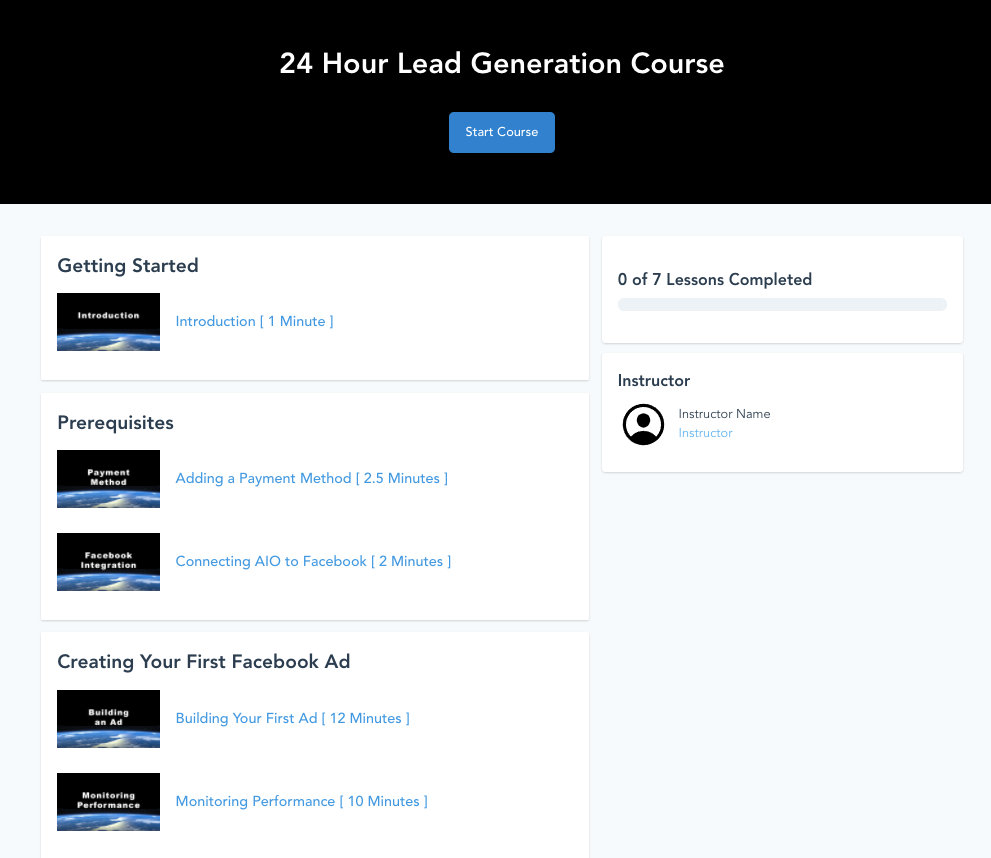Click the 0 of 7 Lessons Completed text
This screenshot has width=991, height=858.
[715, 279]
